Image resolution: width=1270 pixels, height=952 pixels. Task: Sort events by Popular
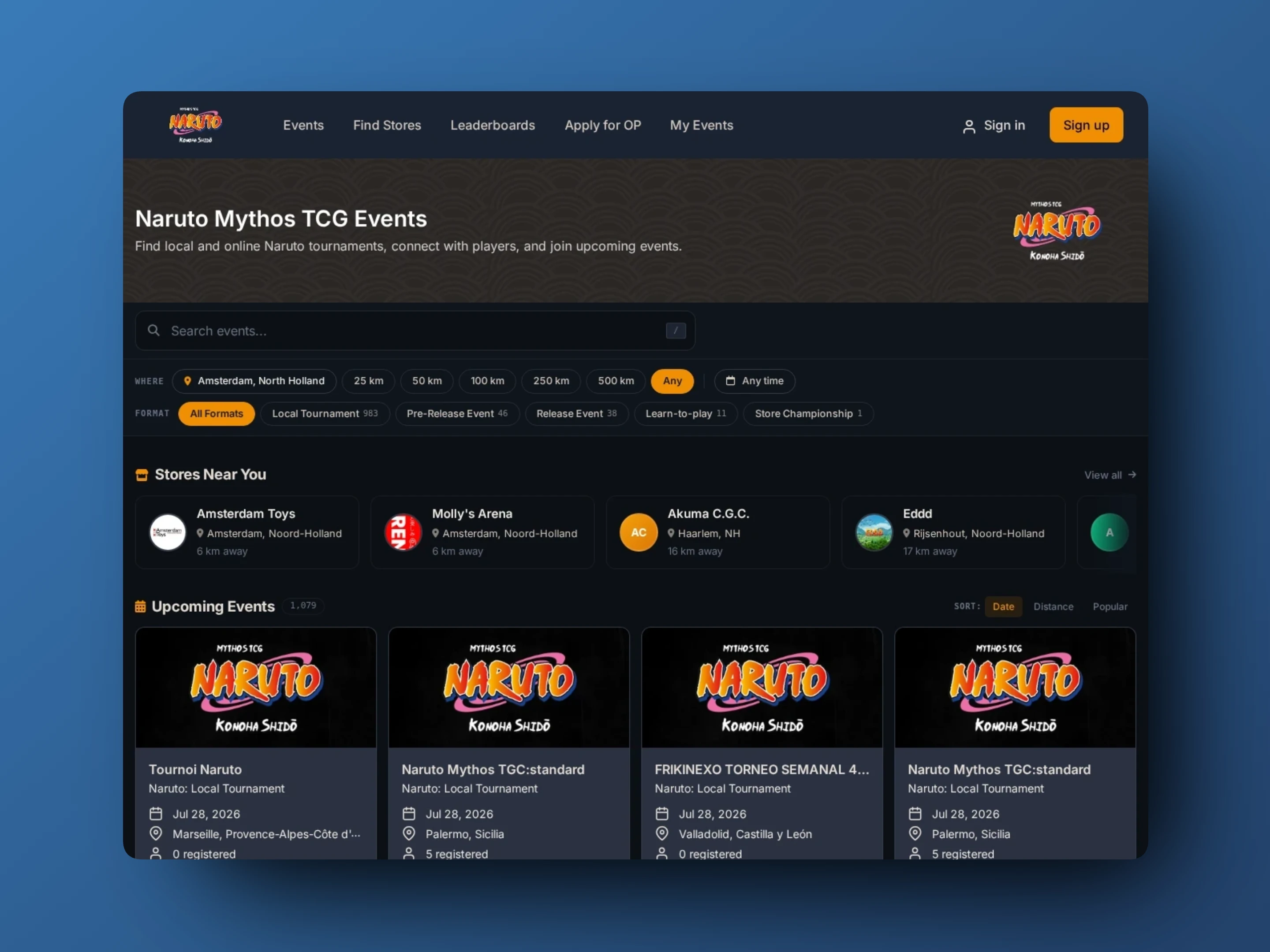1110,606
